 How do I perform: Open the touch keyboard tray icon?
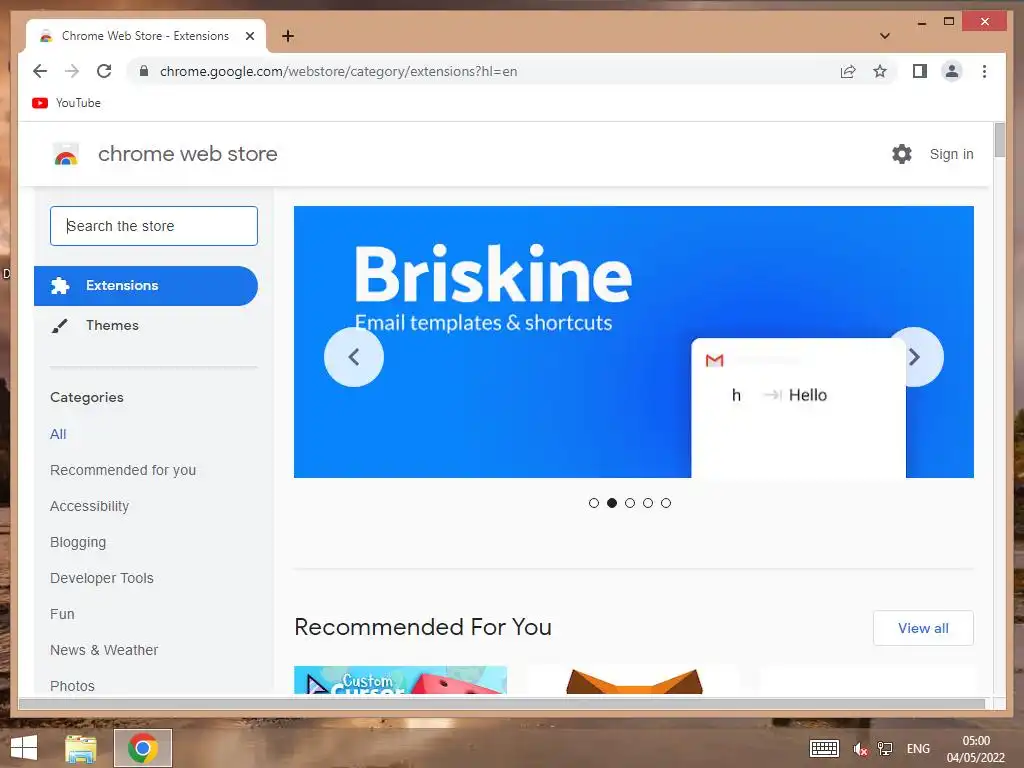[824, 748]
